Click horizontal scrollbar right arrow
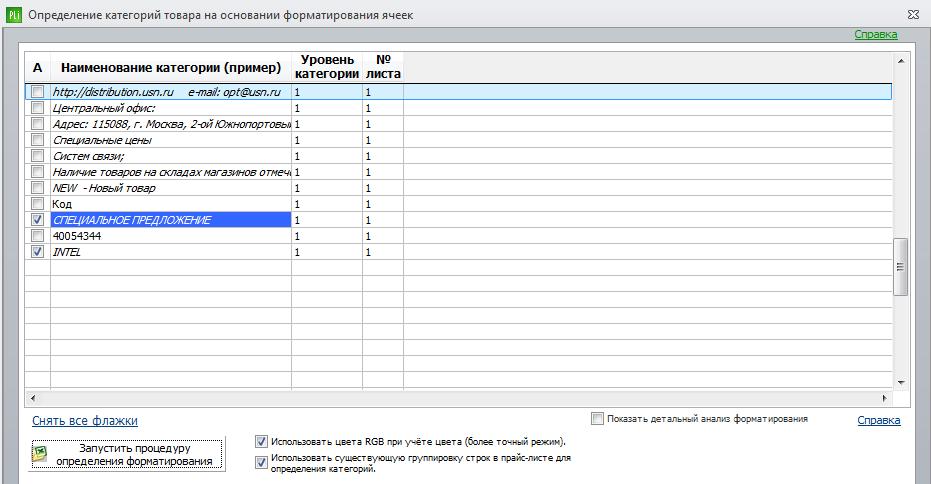The width and height of the screenshot is (931, 484). pos(884,398)
